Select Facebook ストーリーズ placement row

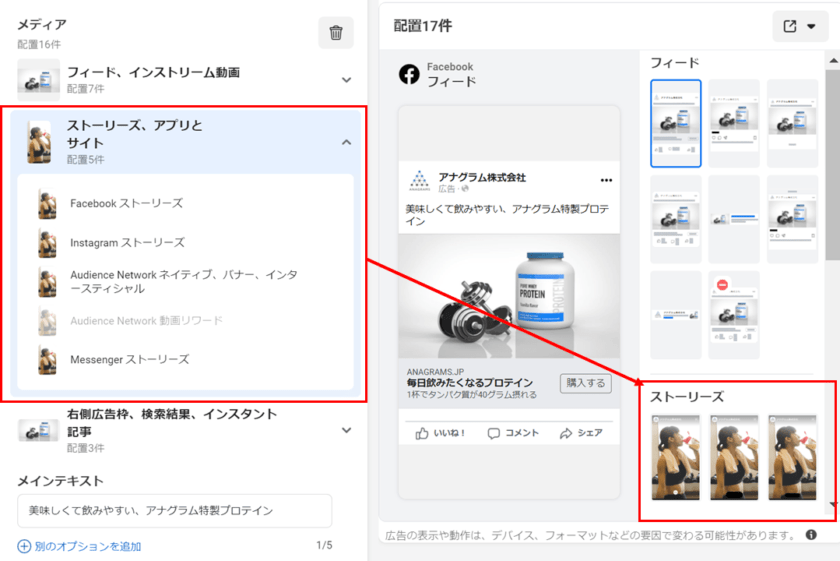185,204
